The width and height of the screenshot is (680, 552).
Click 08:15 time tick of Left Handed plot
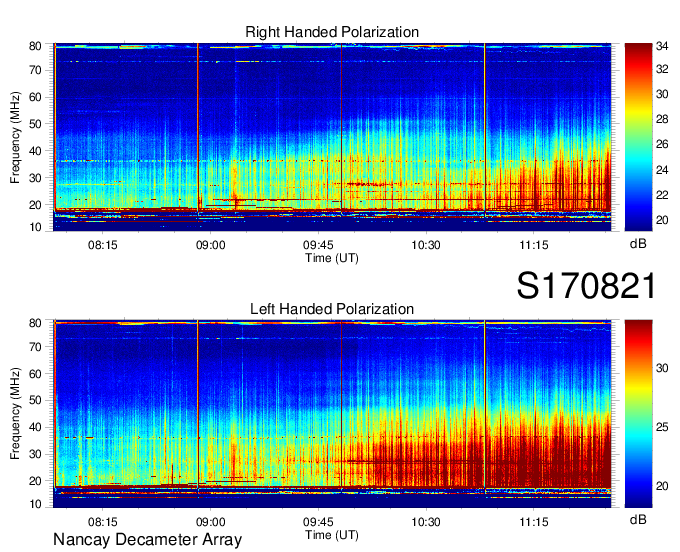point(103,522)
